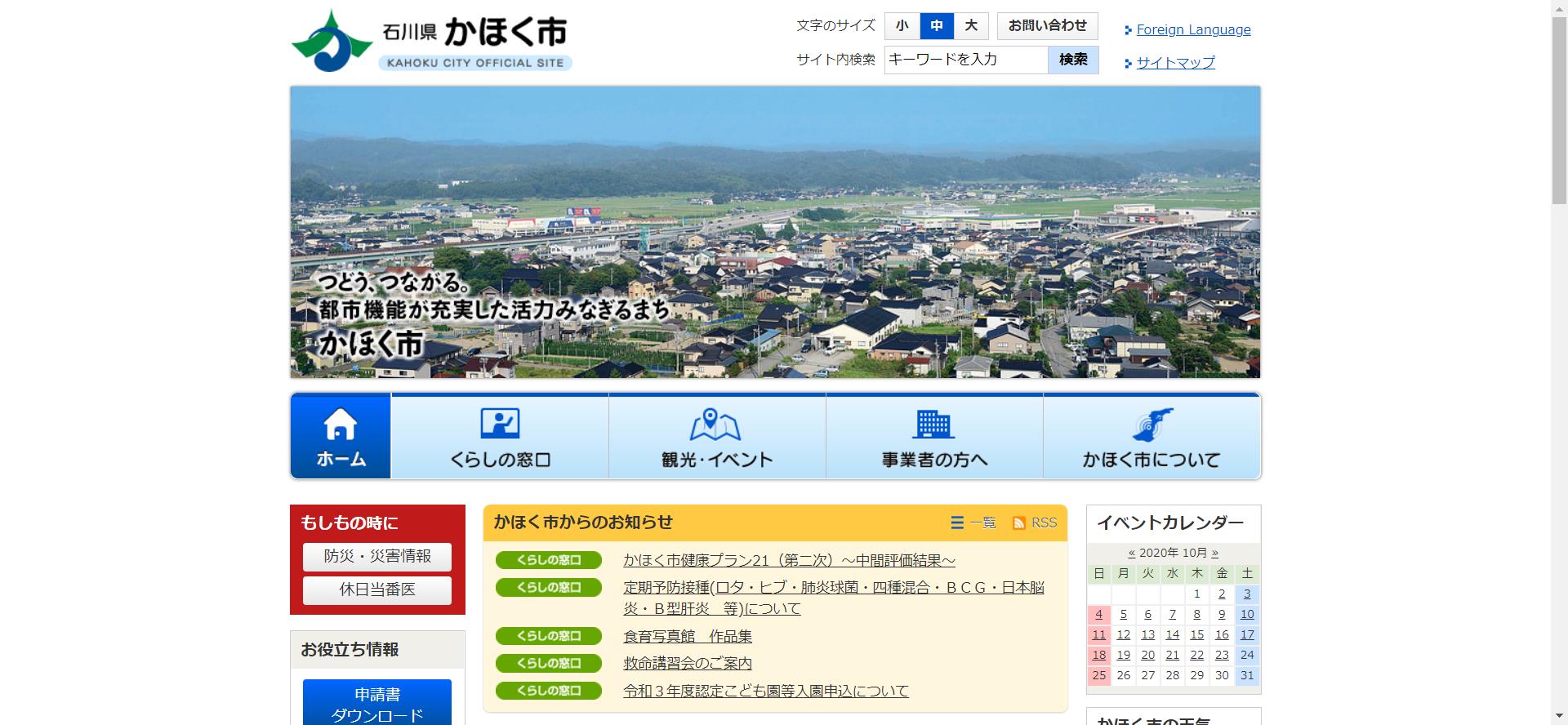Focus the キーワードを入力 search field
Image resolution: width=1568 pixels, height=725 pixels.
click(x=966, y=60)
